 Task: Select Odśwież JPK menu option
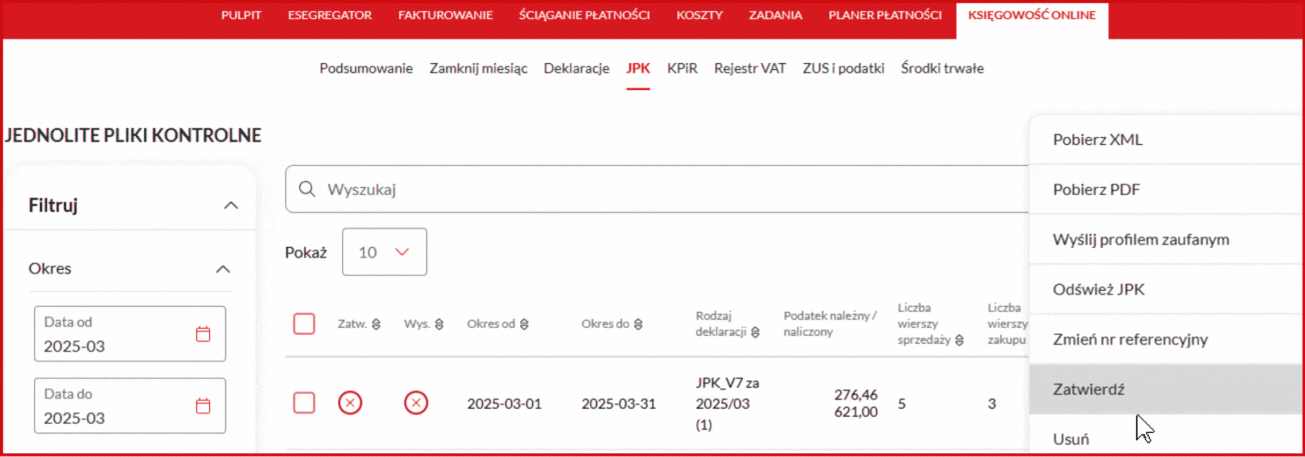point(1166,290)
